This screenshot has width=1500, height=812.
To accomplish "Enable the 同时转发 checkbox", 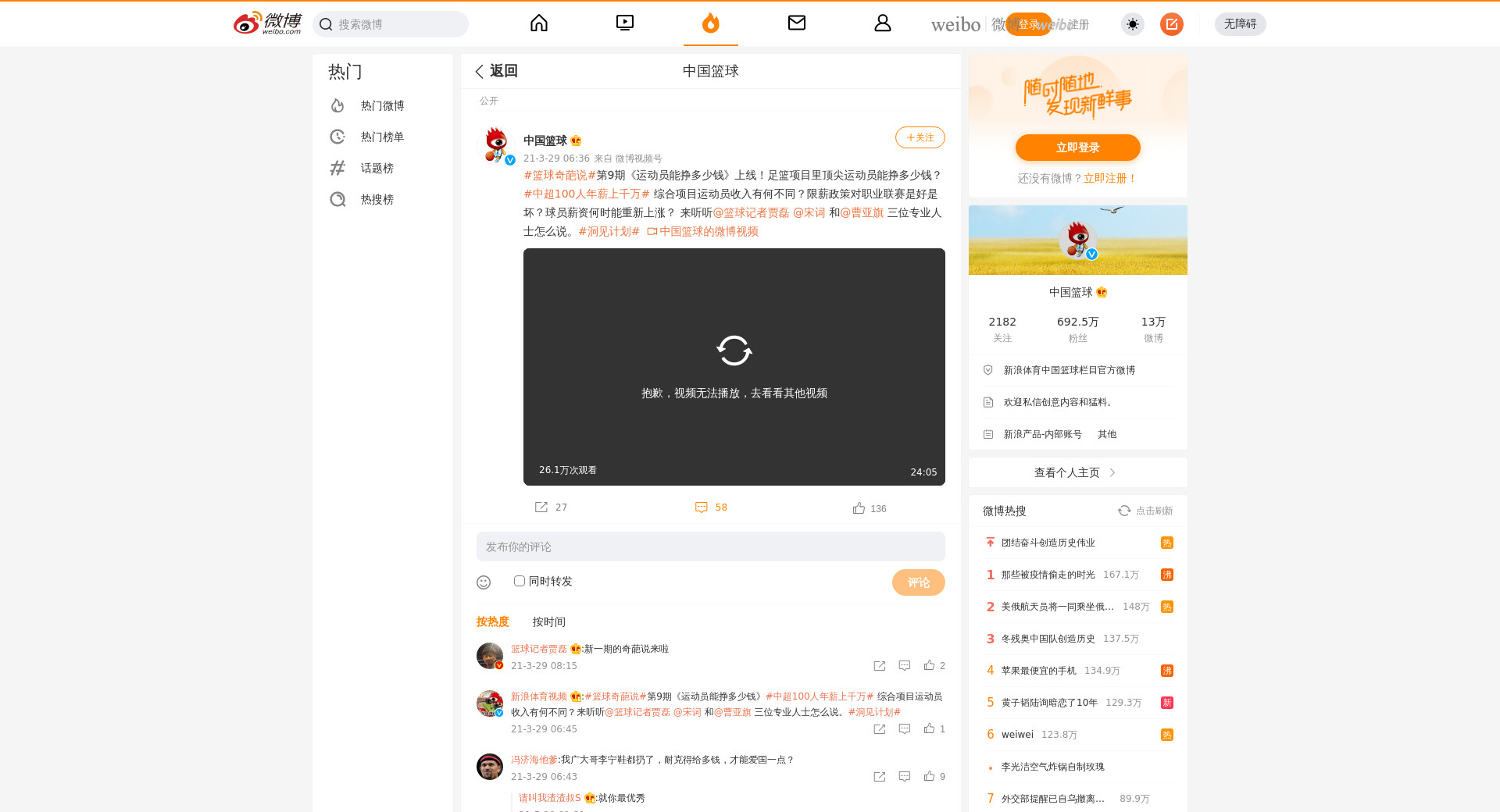I will tap(520, 581).
